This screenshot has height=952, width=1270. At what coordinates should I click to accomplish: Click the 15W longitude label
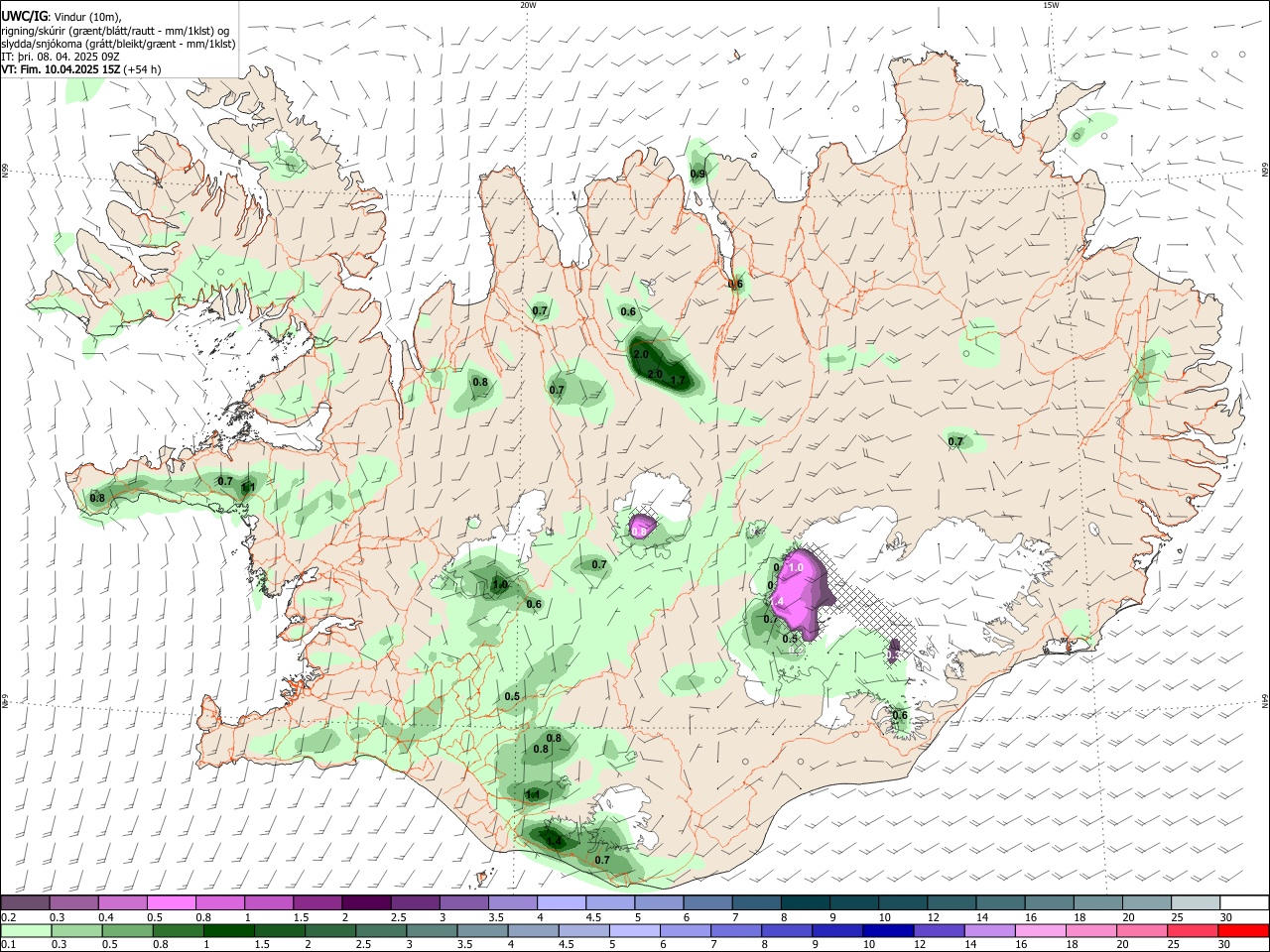pos(1051,5)
